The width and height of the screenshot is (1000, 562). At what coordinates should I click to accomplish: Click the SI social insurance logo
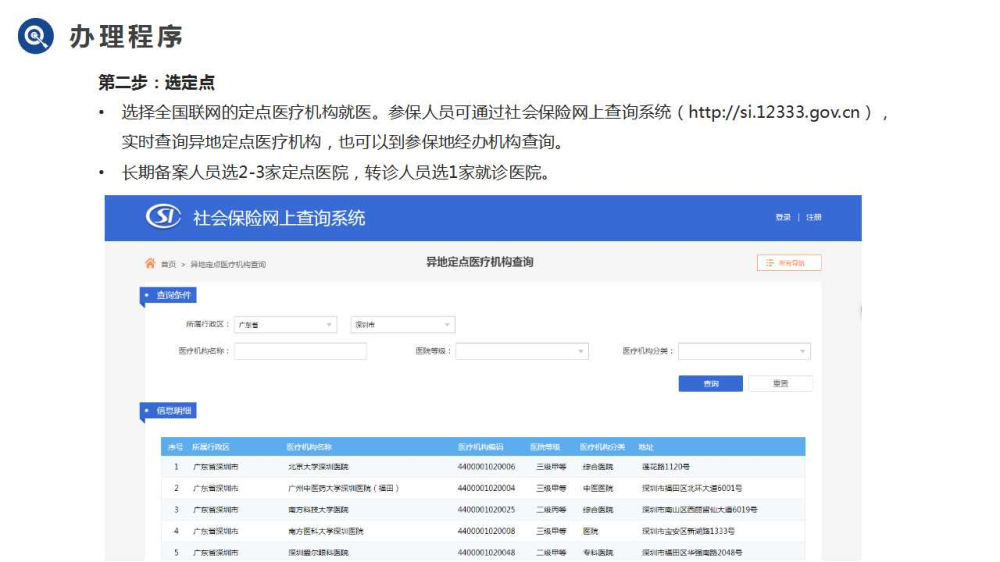click(164, 217)
